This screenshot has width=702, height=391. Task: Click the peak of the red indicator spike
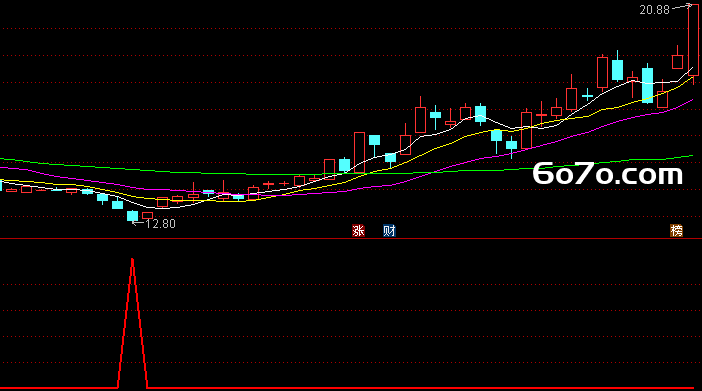click(133, 259)
